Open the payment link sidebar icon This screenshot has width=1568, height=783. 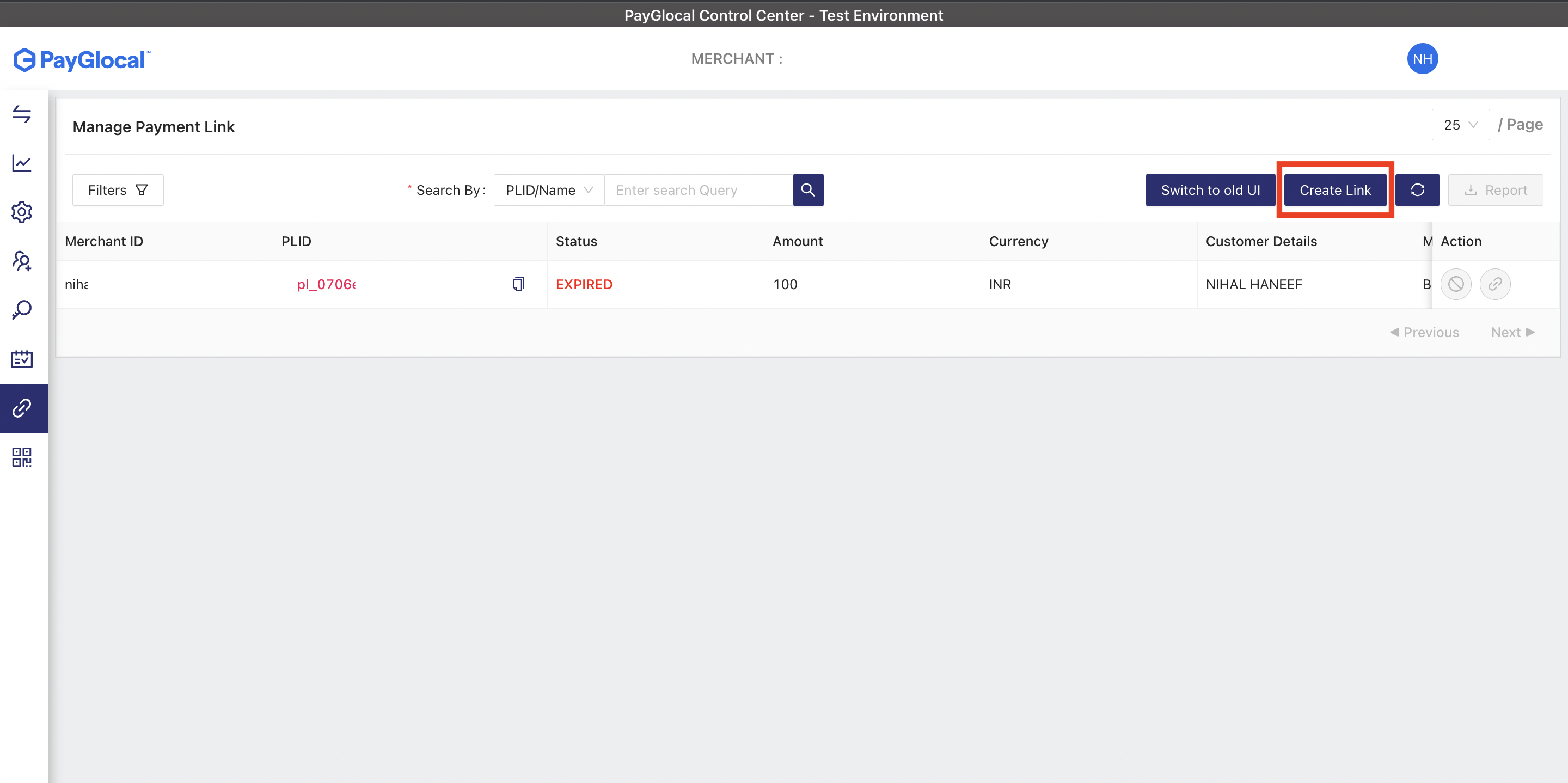(x=22, y=408)
